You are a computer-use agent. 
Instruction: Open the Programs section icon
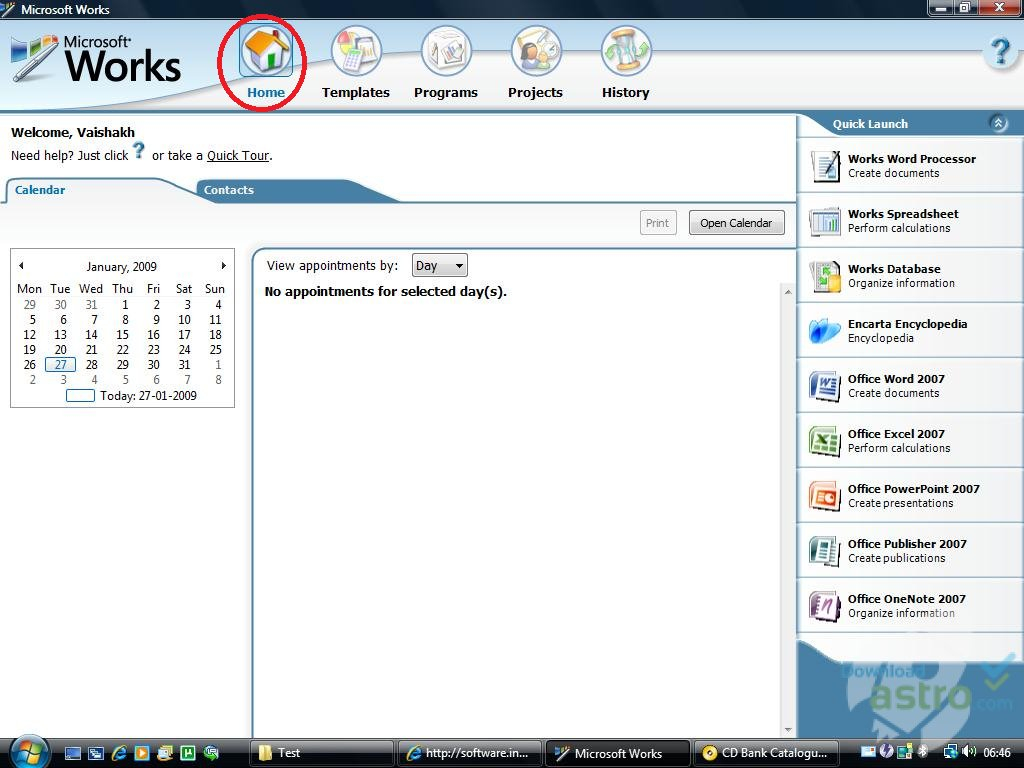pyautogui.click(x=445, y=53)
